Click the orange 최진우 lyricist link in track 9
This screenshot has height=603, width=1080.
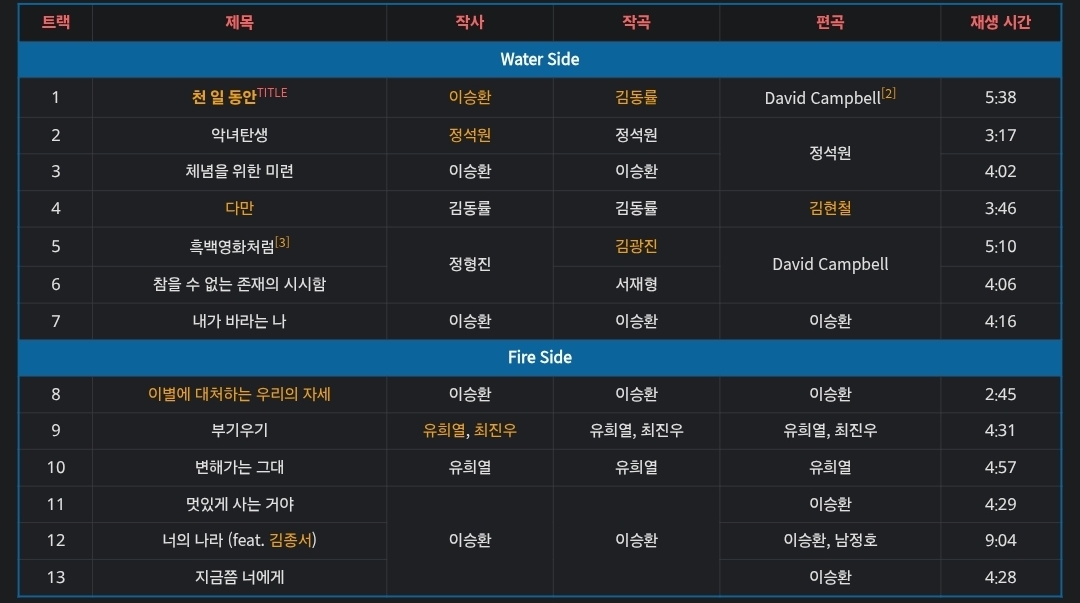click(495, 430)
